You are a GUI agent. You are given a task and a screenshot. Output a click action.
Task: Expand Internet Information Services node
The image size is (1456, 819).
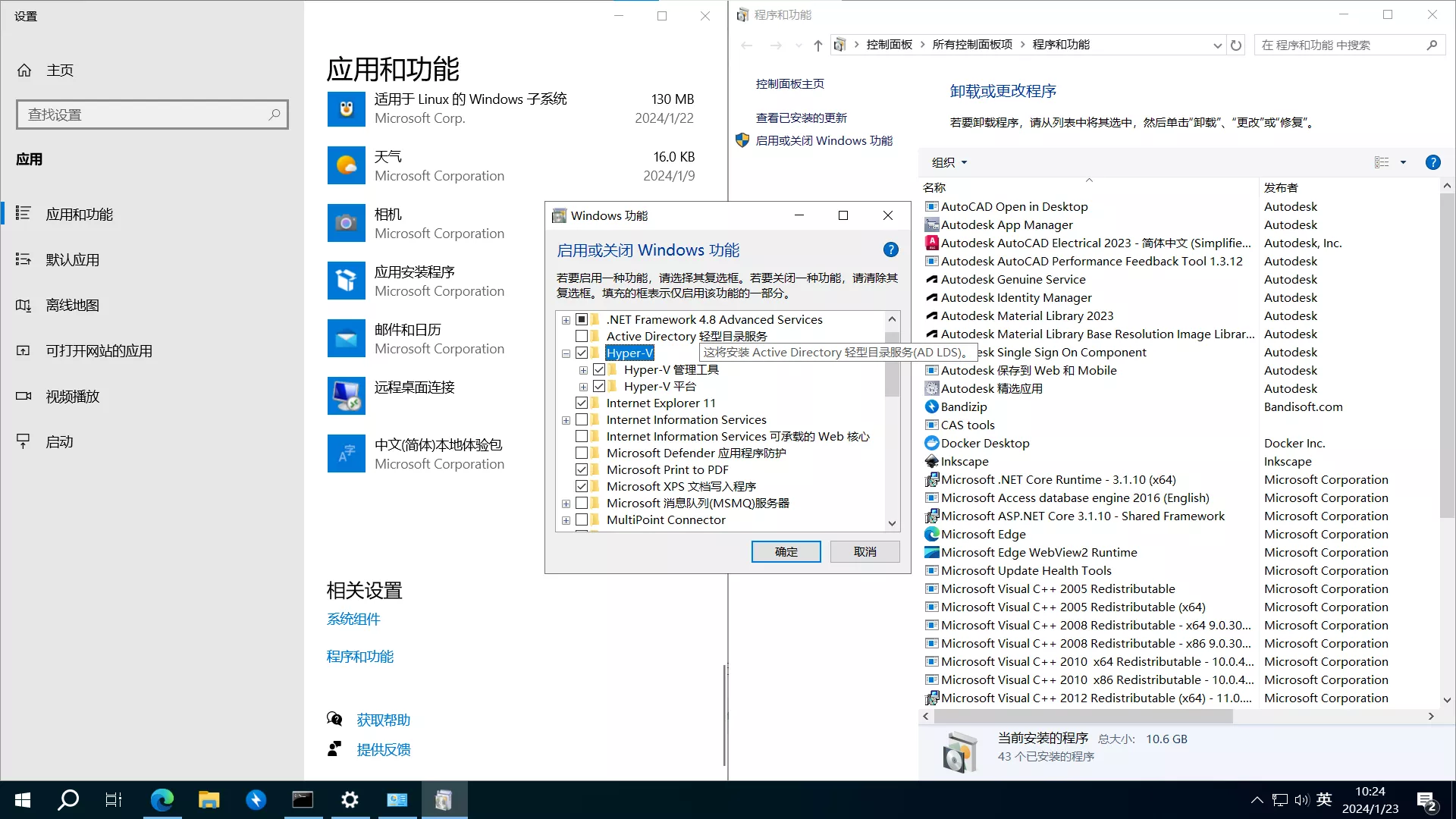[x=566, y=420]
